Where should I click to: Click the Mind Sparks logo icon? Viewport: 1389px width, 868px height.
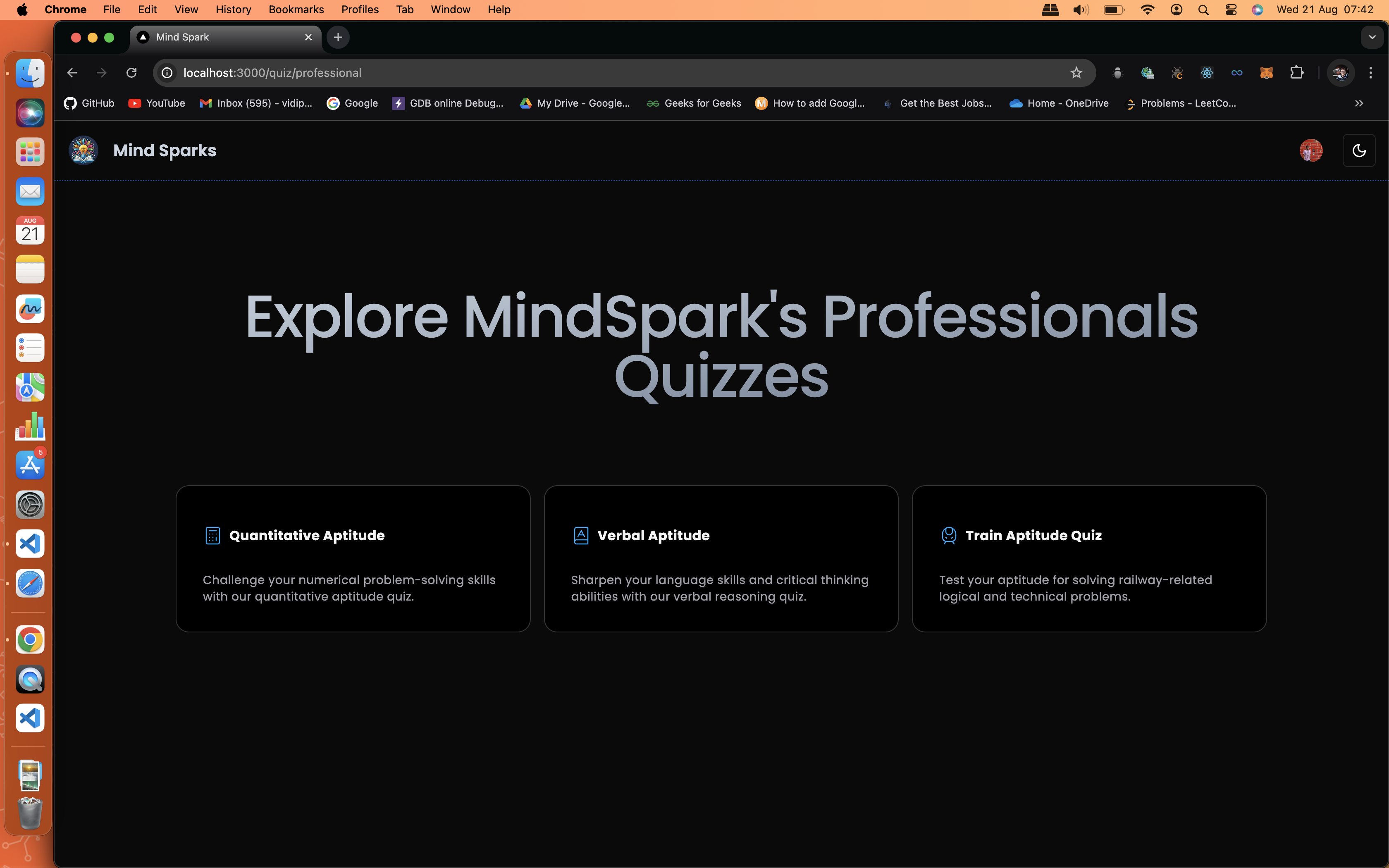tap(84, 150)
